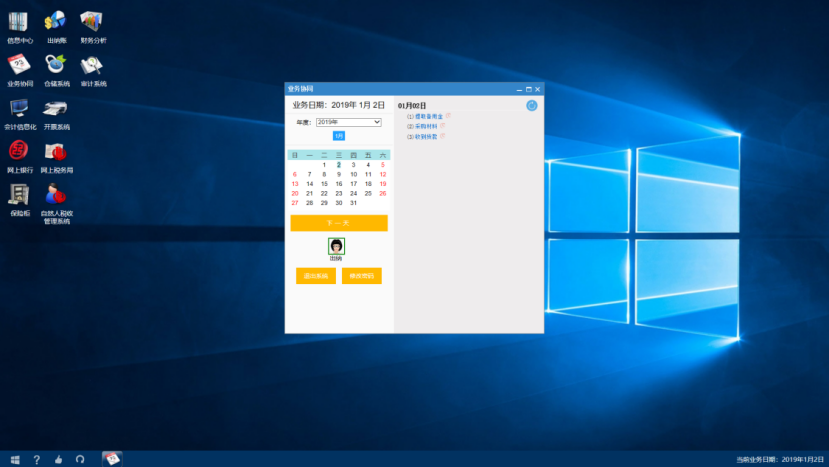Click the help question mark on taskbar

click(x=36, y=460)
